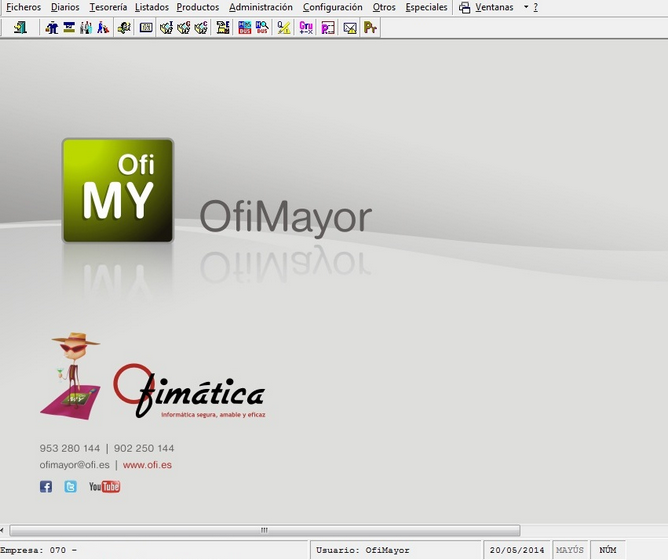Open the YouTube logo link
Screen dimensions: 668x560
click(x=104, y=487)
